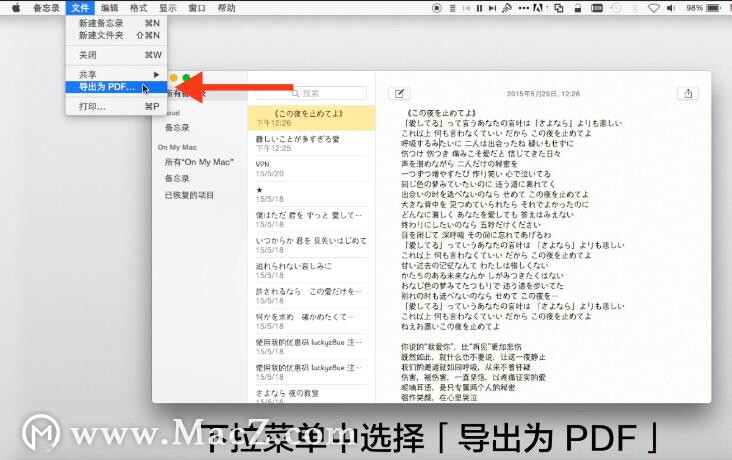Click the yellow minimize window button
Screen dimensions: 732x460
tap(174, 78)
